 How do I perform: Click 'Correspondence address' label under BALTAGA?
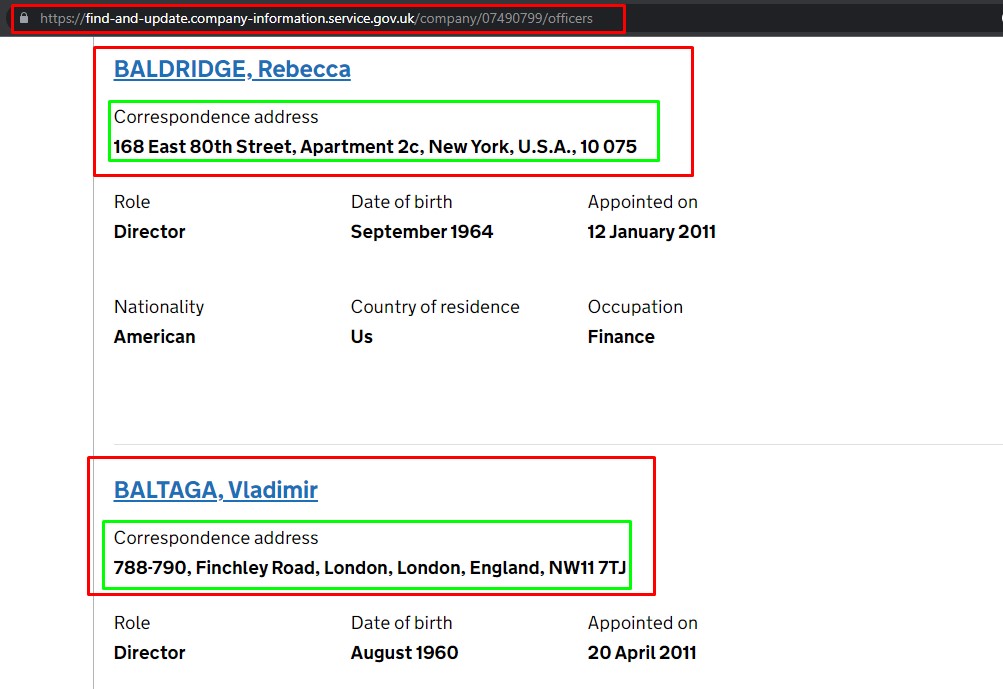tap(216, 538)
